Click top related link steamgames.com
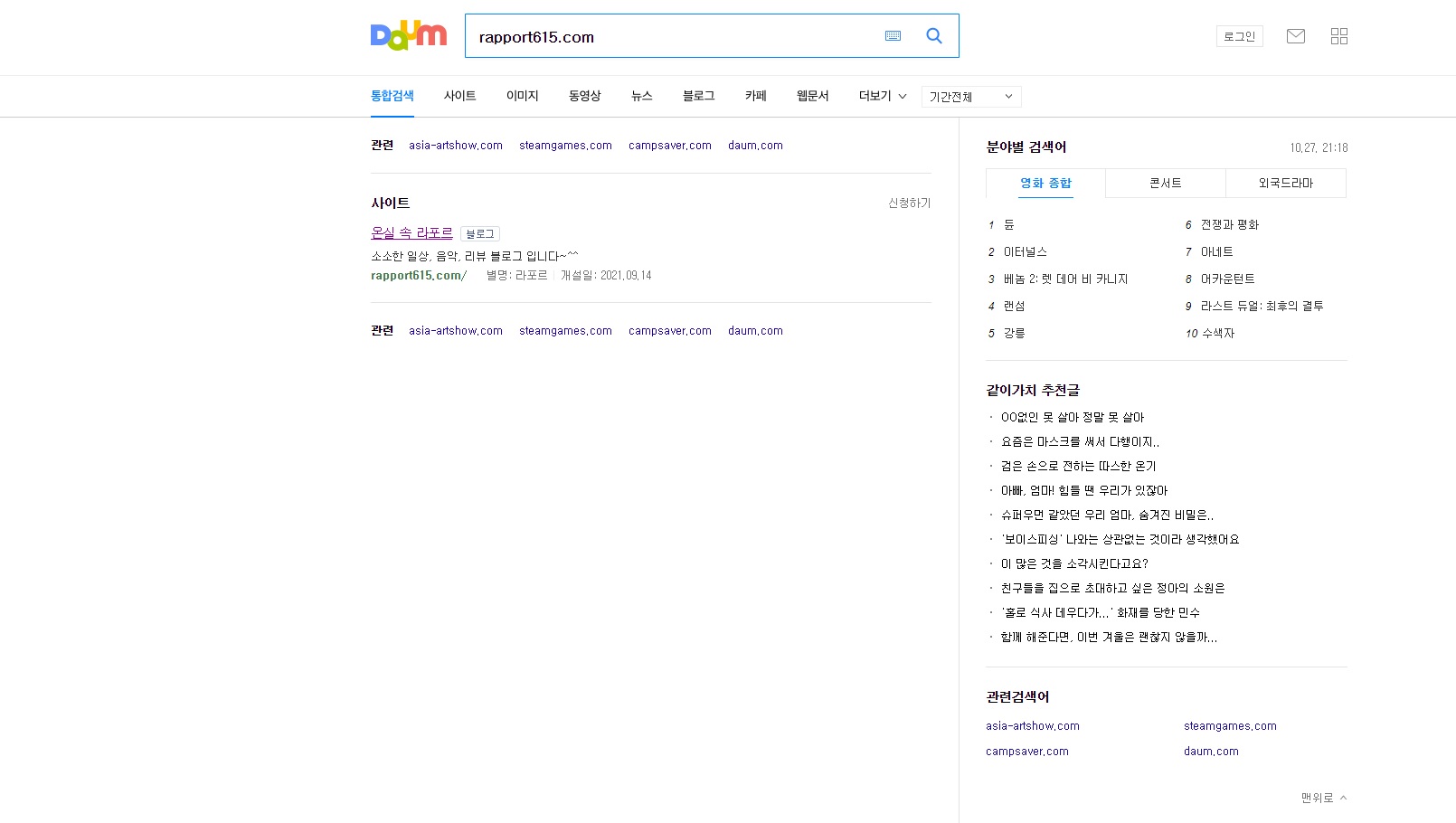The width and height of the screenshot is (1456, 823). coord(565,146)
